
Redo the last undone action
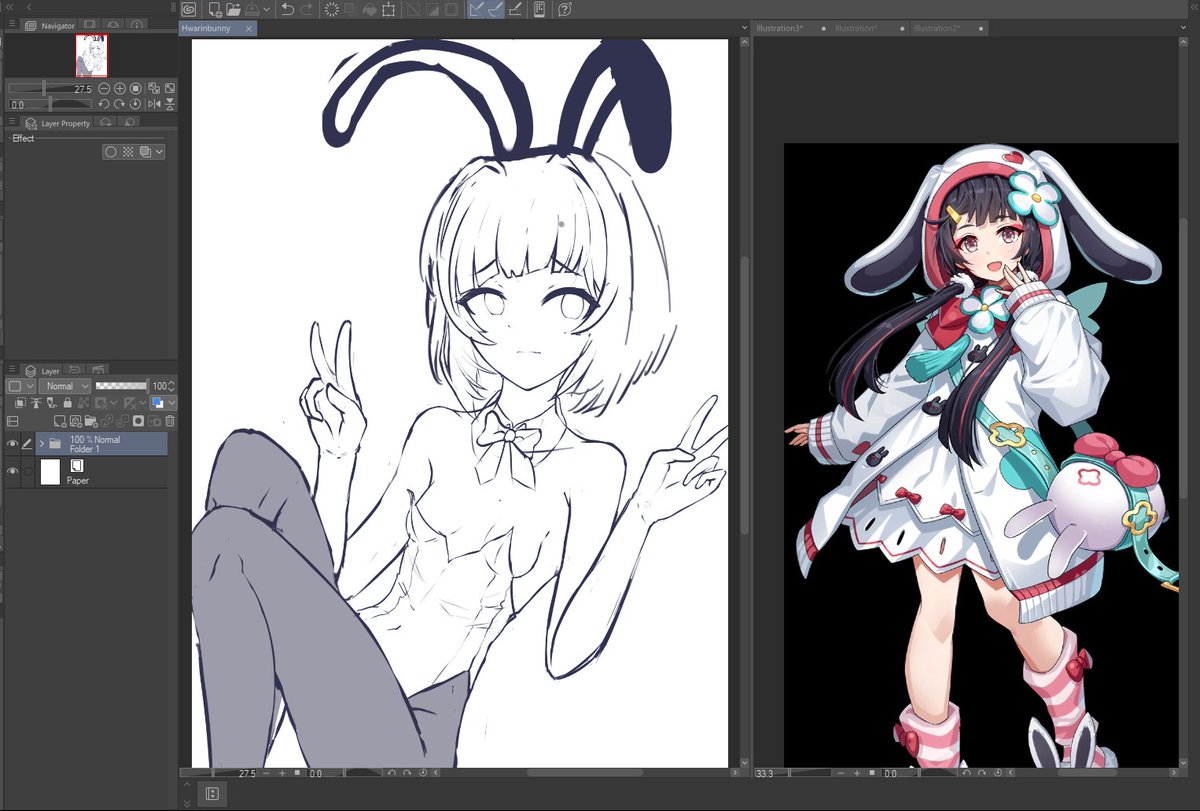coord(307,9)
